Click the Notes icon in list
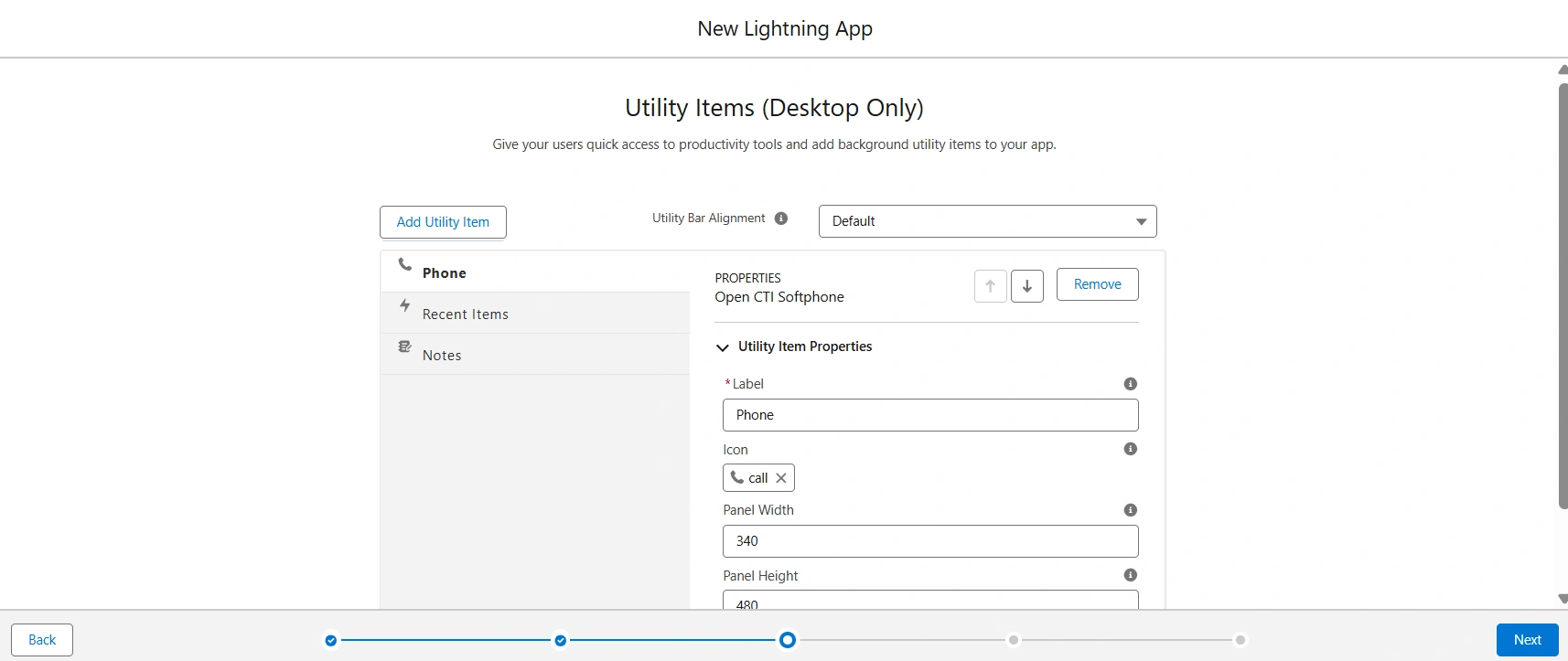Viewport: 1568px width, 661px height. point(405,346)
